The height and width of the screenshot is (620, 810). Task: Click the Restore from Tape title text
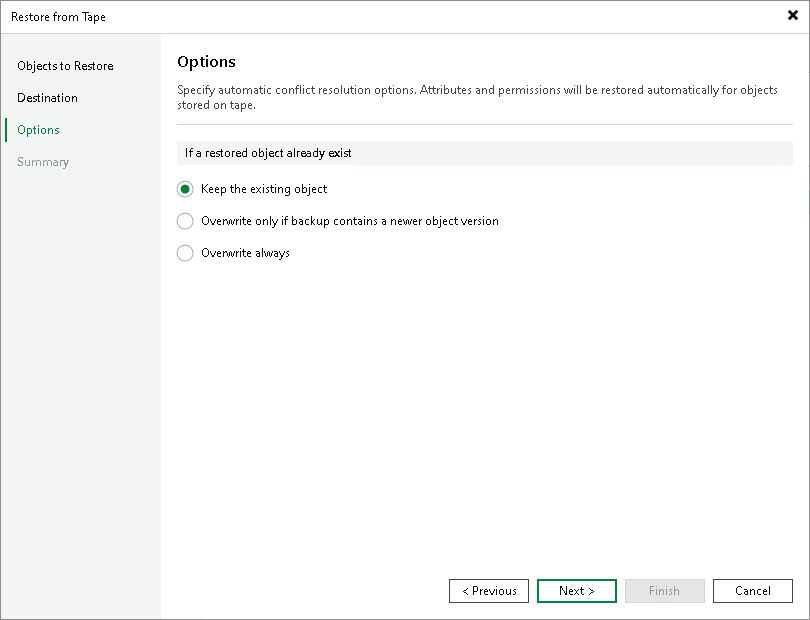click(58, 17)
